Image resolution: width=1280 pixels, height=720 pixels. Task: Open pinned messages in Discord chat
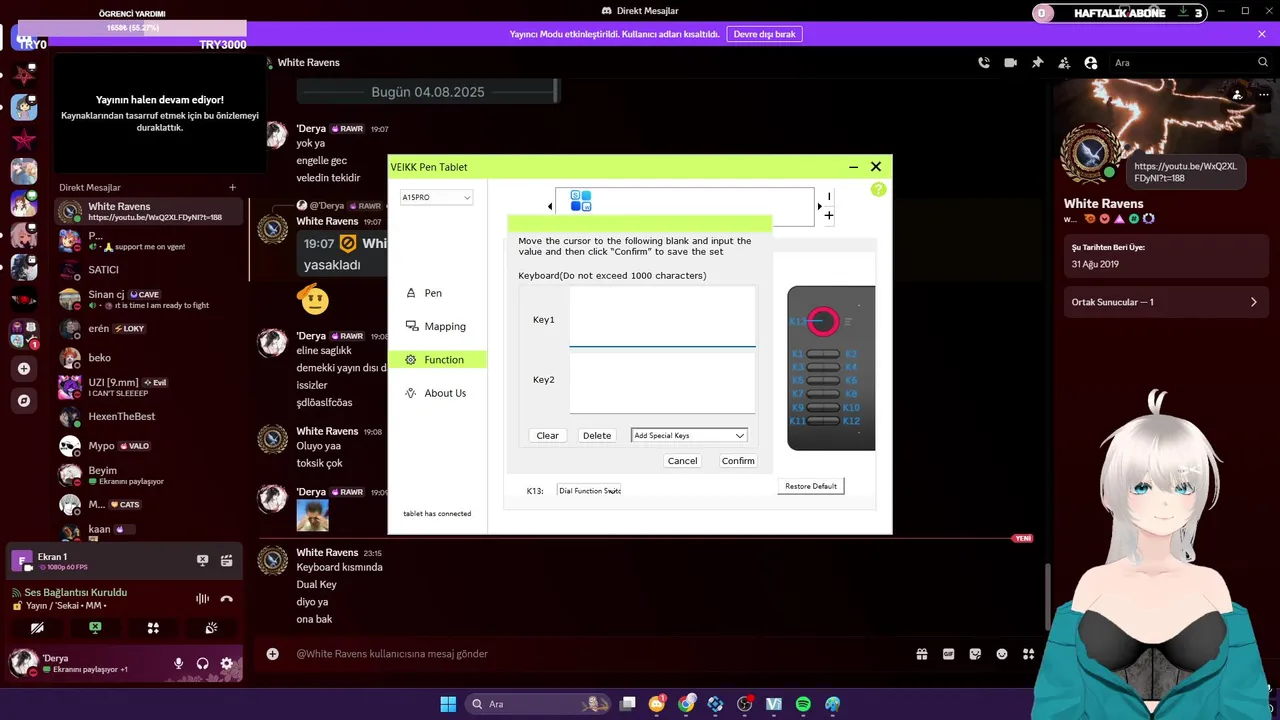pos(1037,63)
